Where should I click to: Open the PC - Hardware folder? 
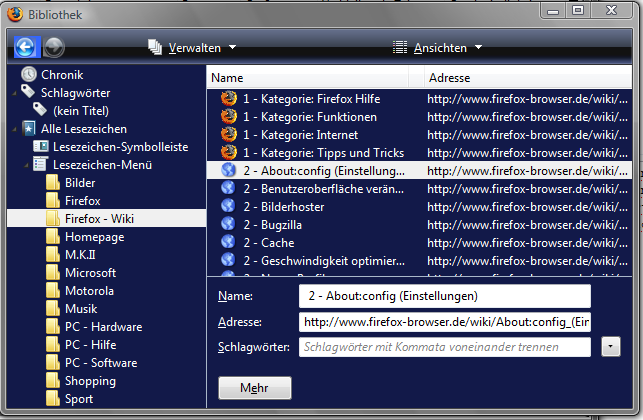click(x=104, y=327)
